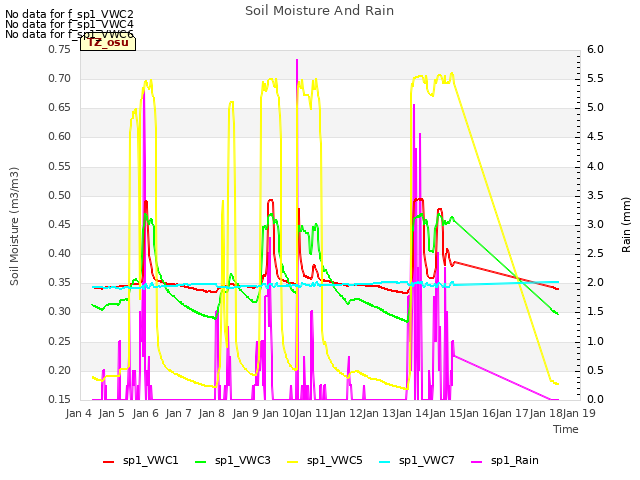The height and width of the screenshot is (480, 640).
Task: Click the 0.50 left axis value
Action: pos(59,196)
